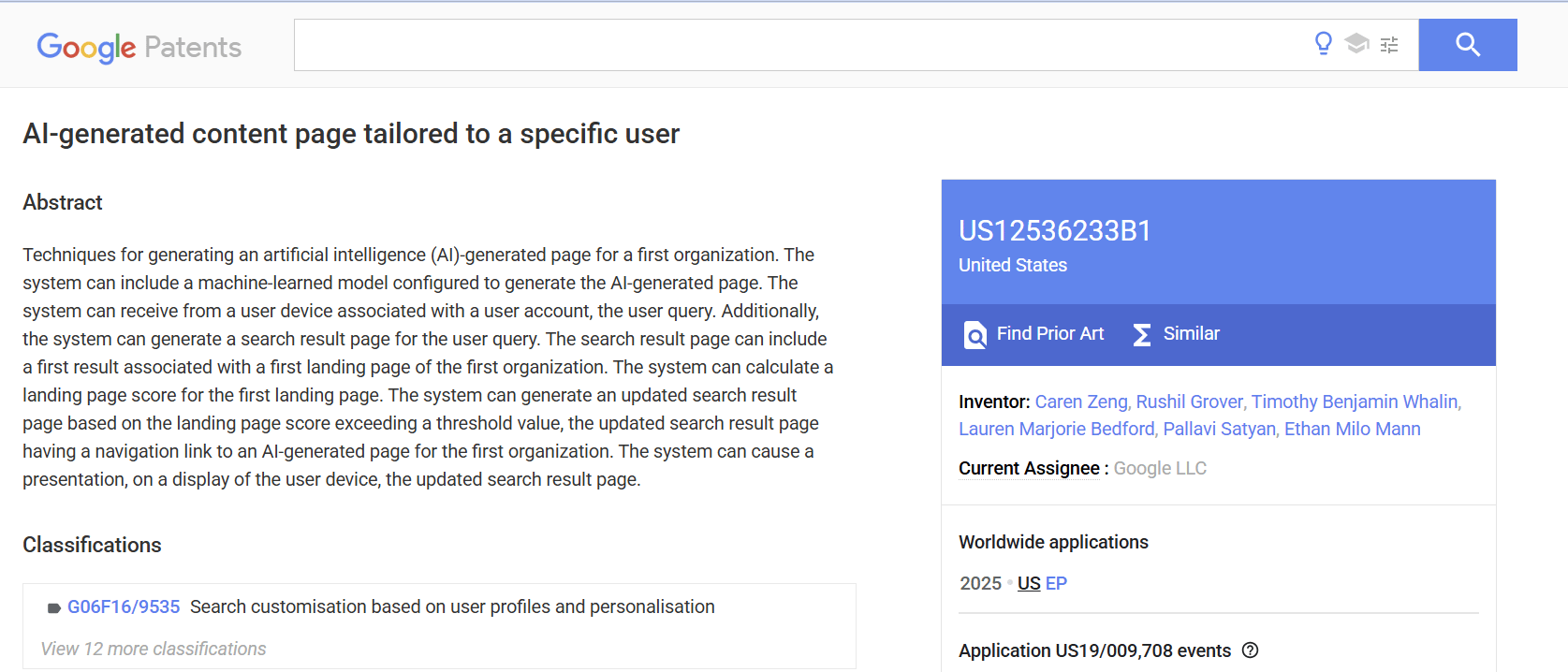Open advanced search options sliders icon
The image size is (1568, 672).
click(1389, 45)
